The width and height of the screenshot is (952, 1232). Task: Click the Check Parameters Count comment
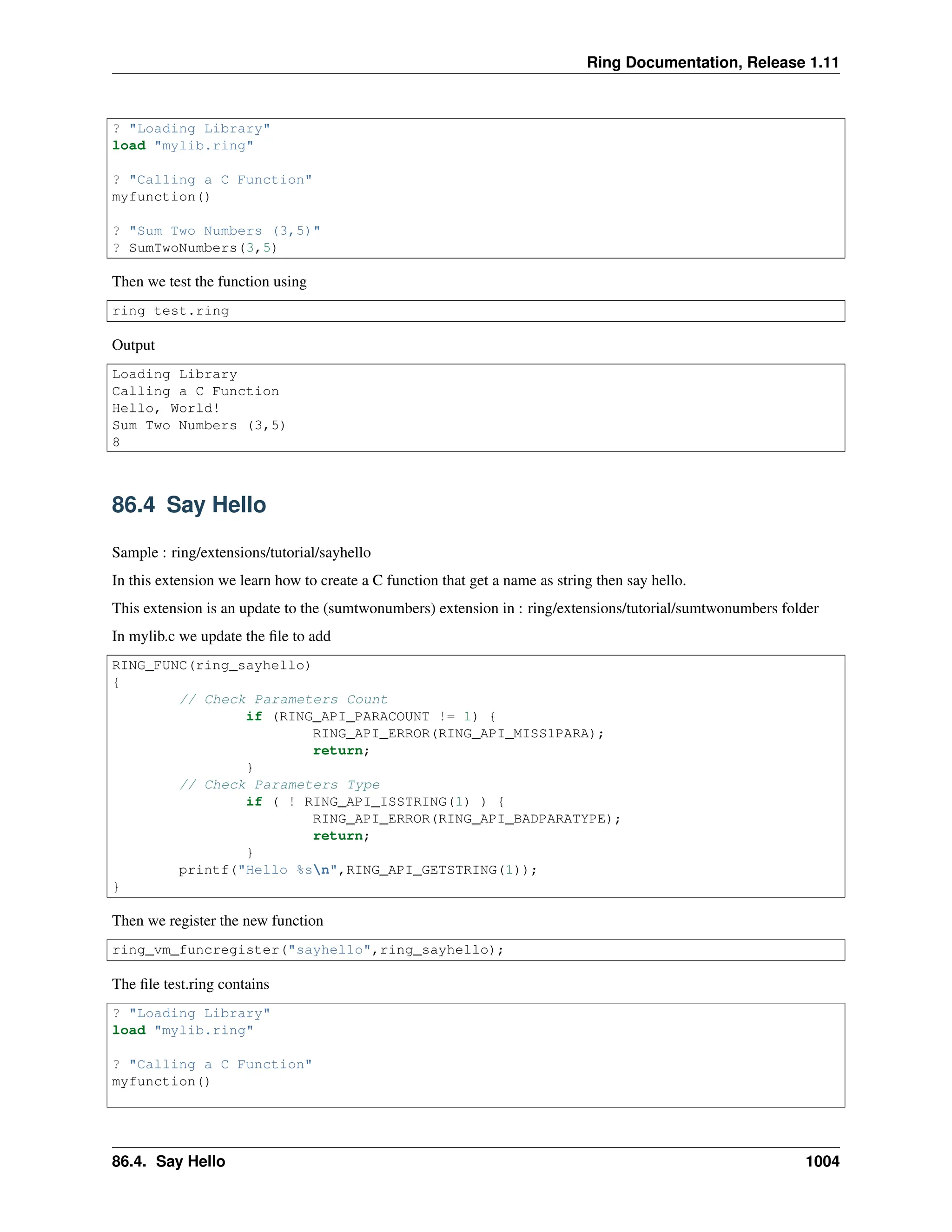click(283, 700)
